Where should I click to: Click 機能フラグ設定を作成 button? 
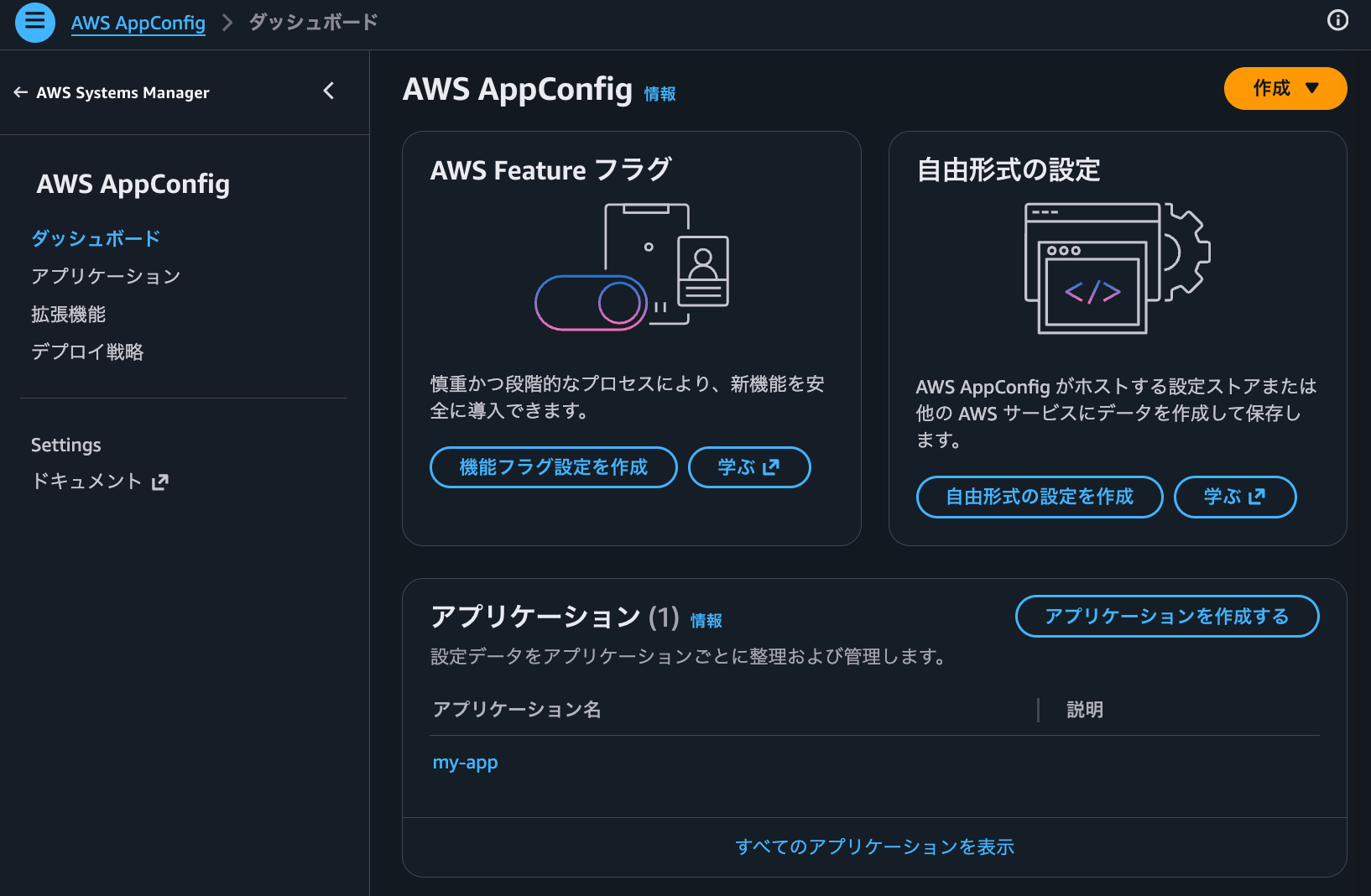[x=553, y=467]
